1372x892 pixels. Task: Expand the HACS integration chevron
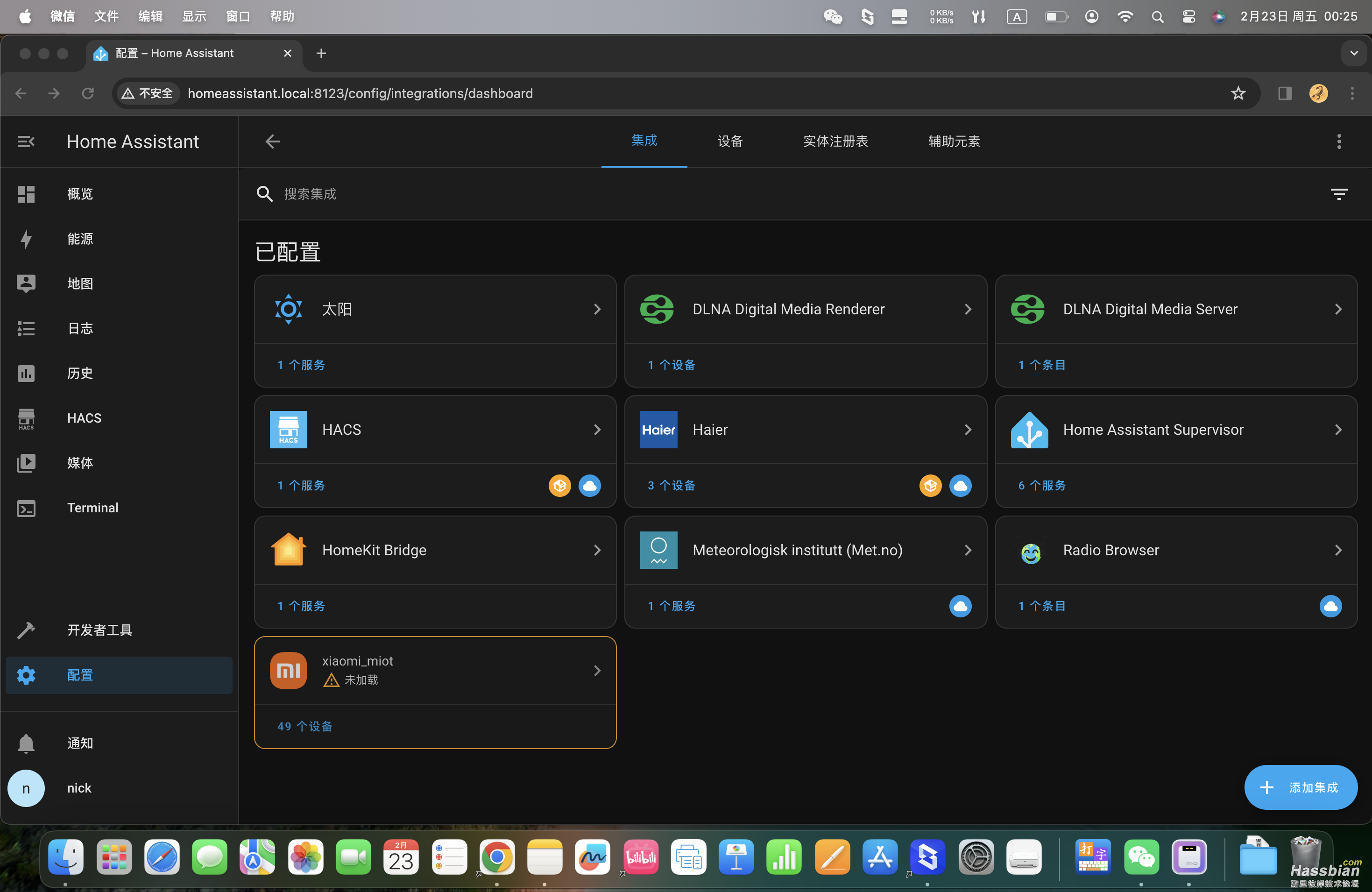pyautogui.click(x=597, y=430)
